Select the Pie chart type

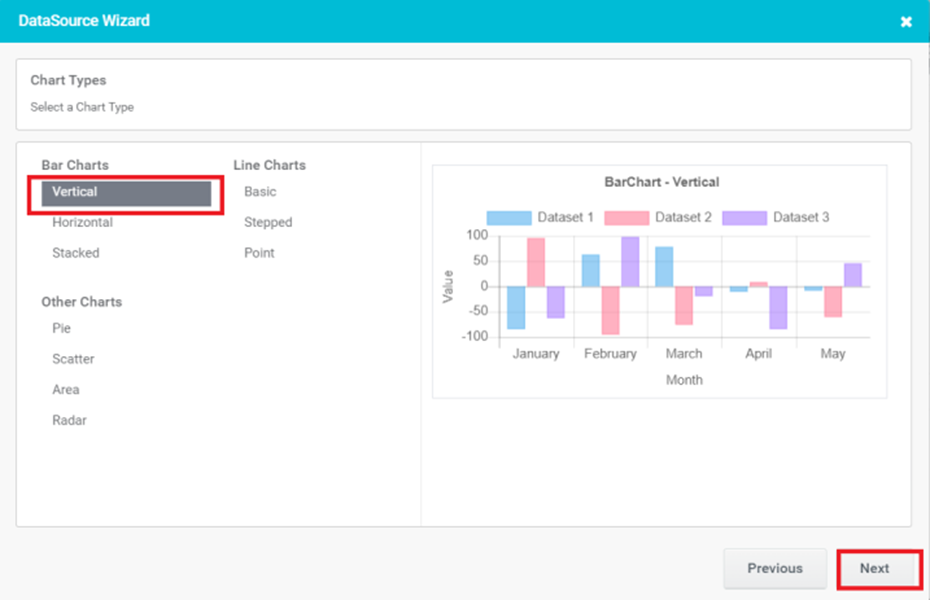61,328
